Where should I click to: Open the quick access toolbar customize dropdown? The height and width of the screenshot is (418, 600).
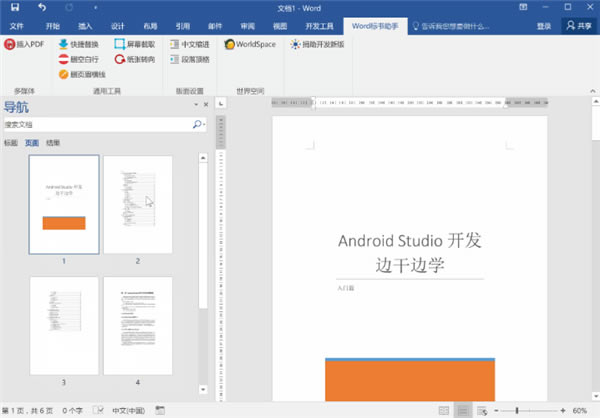pos(95,7)
